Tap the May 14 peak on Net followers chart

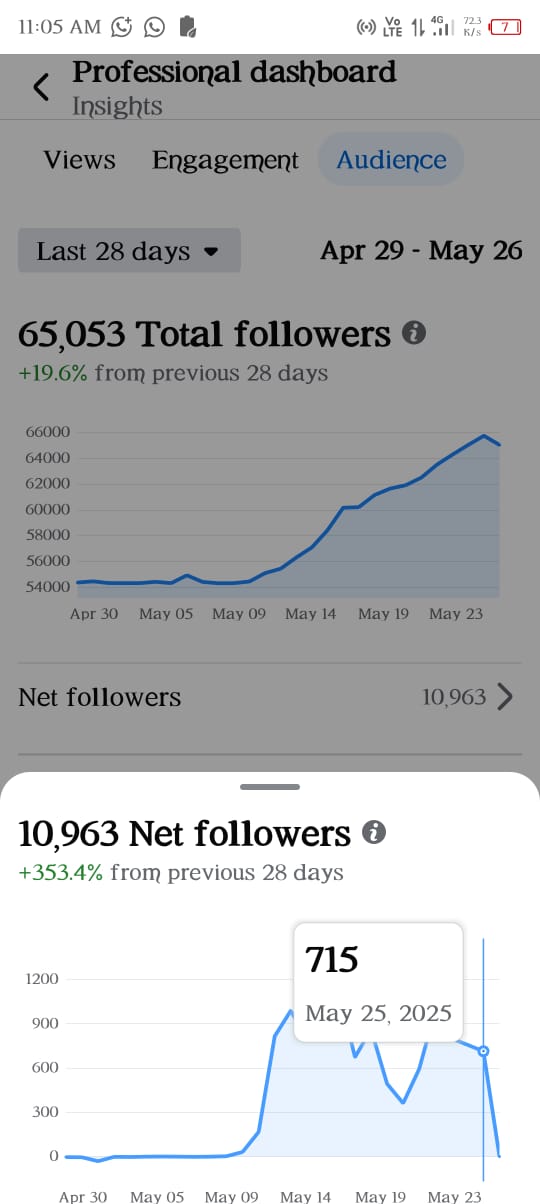(x=290, y=1011)
